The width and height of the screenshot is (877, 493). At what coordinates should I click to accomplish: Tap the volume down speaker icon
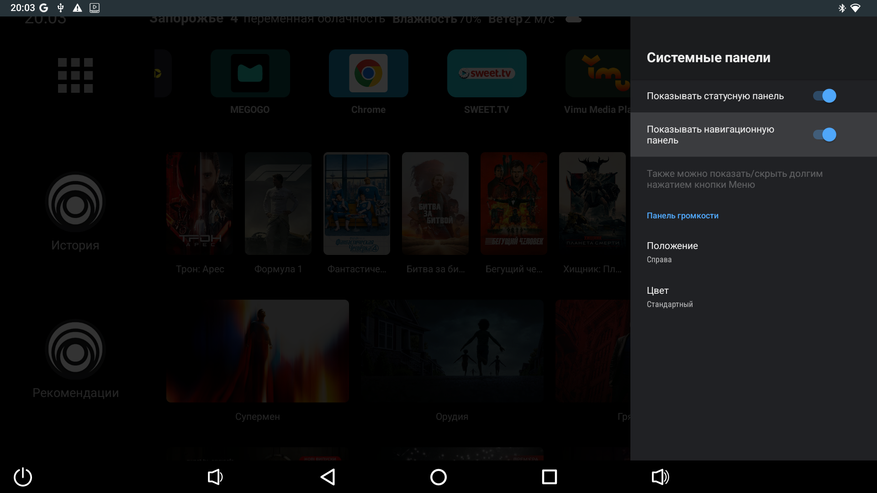[x=215, y=477]
